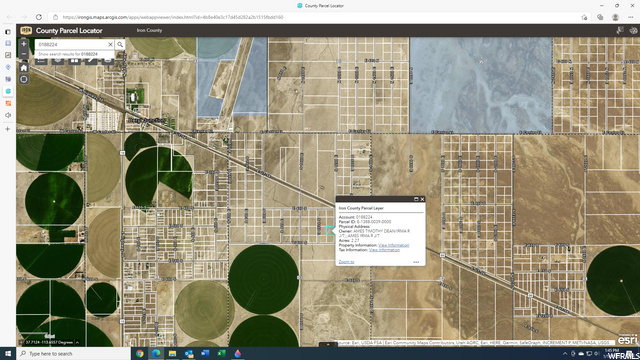Screen dimensions: 640x360
Task: Click the esri logo
Action: pos(627,339)
